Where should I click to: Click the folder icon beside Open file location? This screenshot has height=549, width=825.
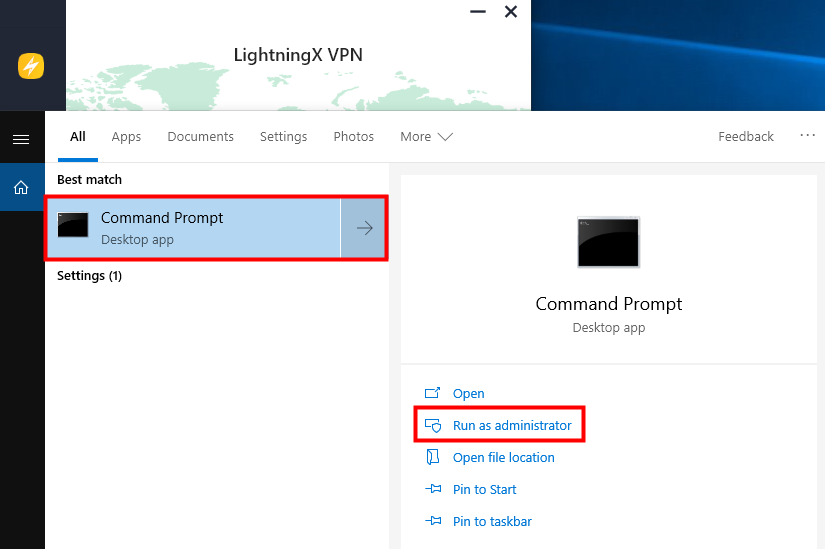[432, 457]
